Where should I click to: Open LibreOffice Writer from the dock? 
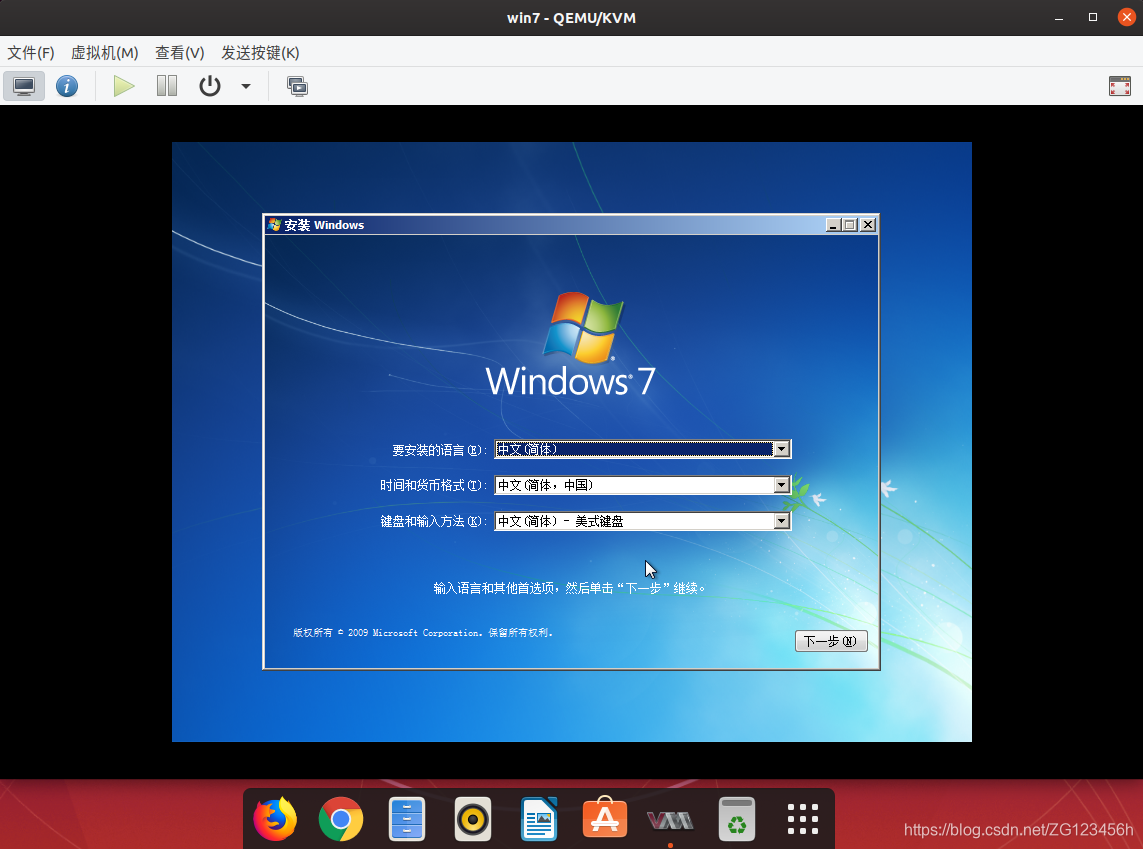click(539, 819)
